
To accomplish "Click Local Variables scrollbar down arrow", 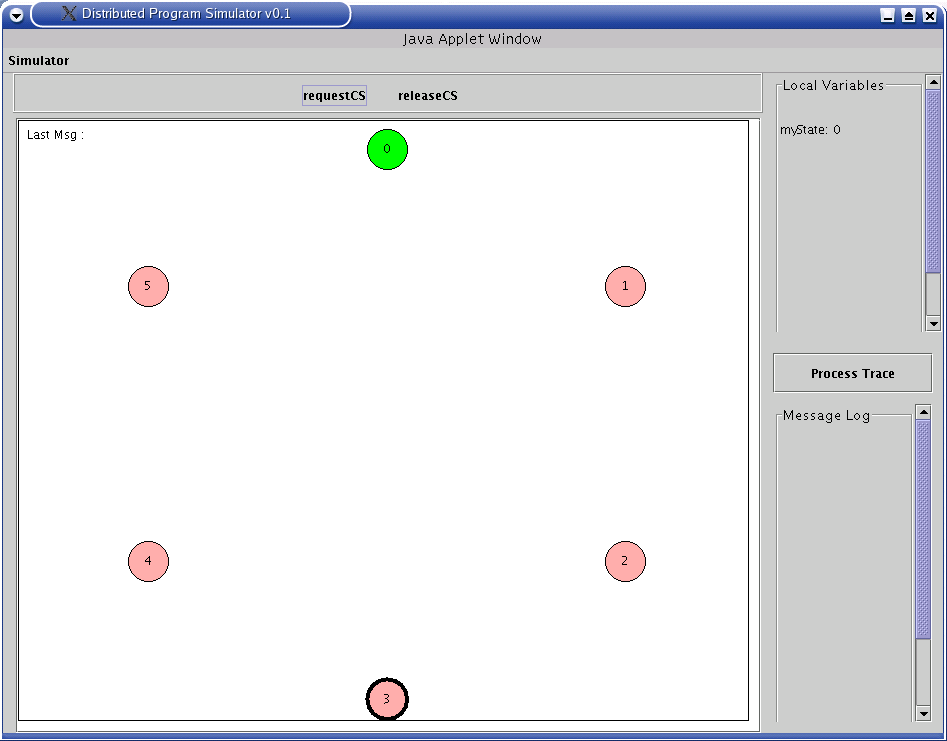I will (x=933, y=324).
